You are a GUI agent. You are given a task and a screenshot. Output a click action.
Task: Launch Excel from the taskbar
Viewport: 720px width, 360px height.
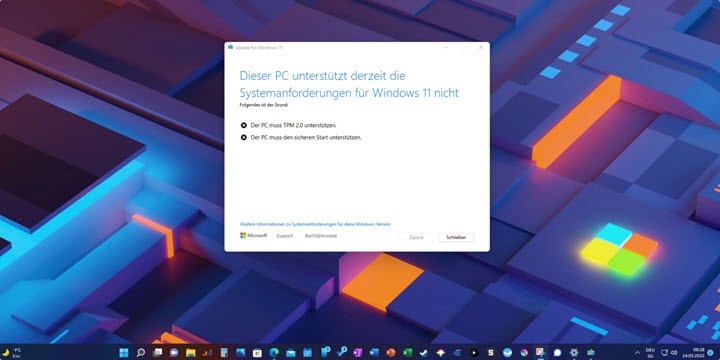point(407,353)
